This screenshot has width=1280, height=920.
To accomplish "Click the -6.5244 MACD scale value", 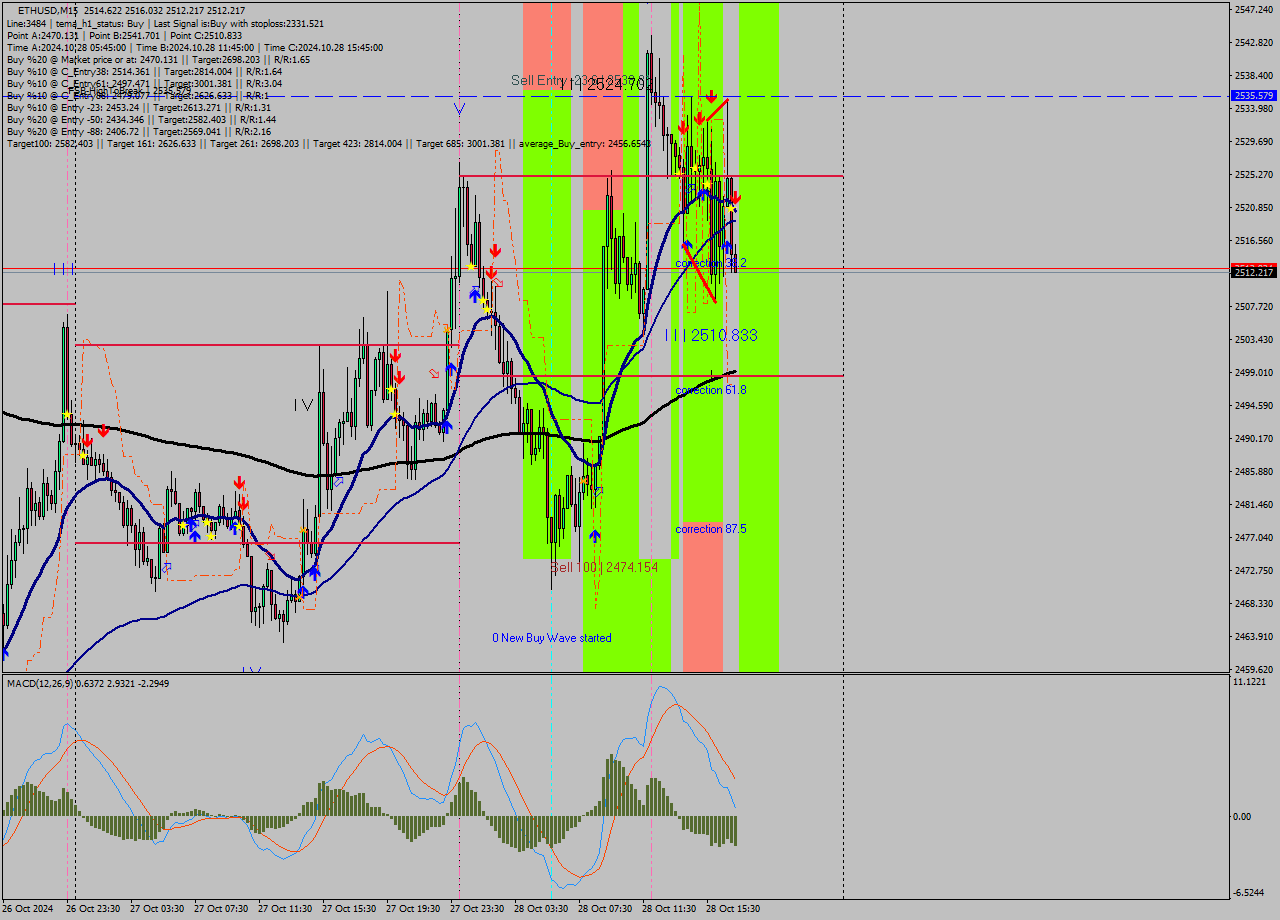I will [1250, 892].
